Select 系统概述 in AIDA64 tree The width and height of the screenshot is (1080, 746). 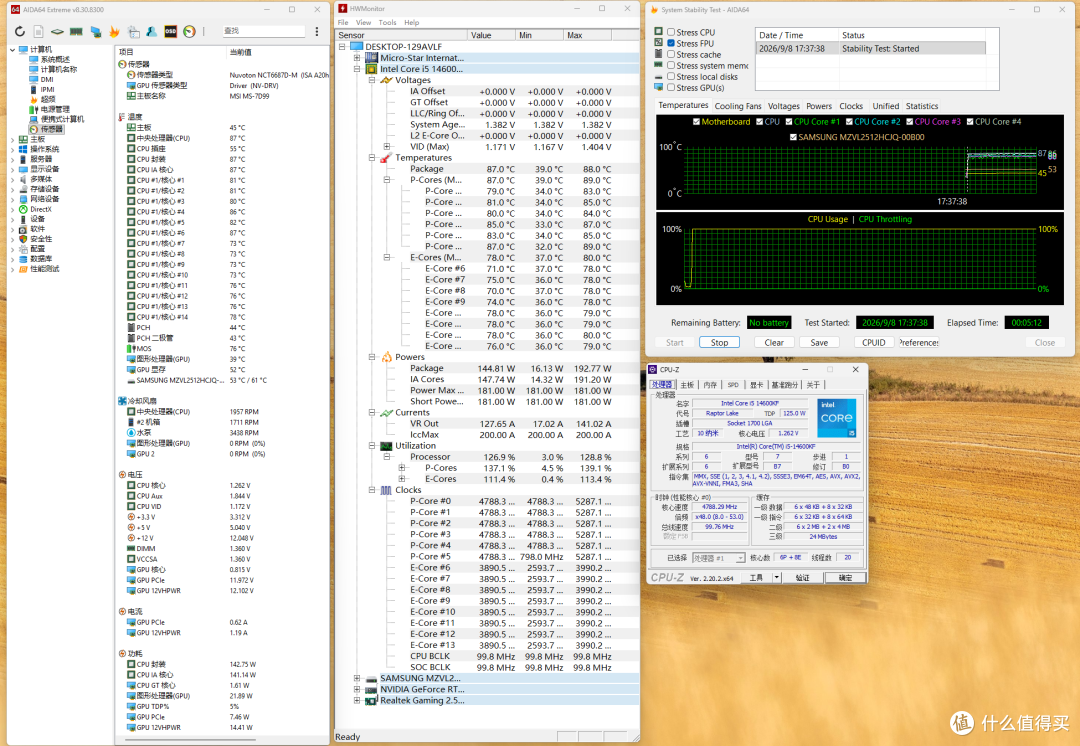pyautogui.click(x=55, y=59)
